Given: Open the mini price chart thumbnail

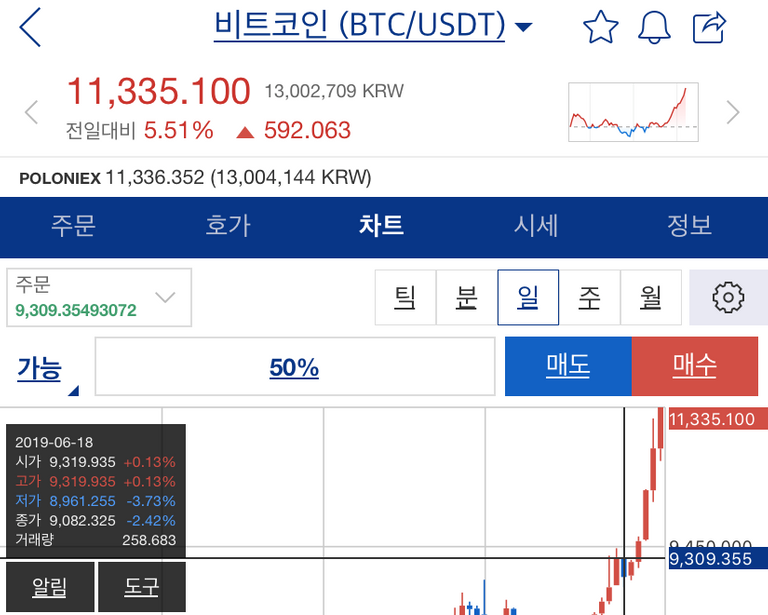Looking at the screenshot, I should pyautogui.click(x=633, y=112).
